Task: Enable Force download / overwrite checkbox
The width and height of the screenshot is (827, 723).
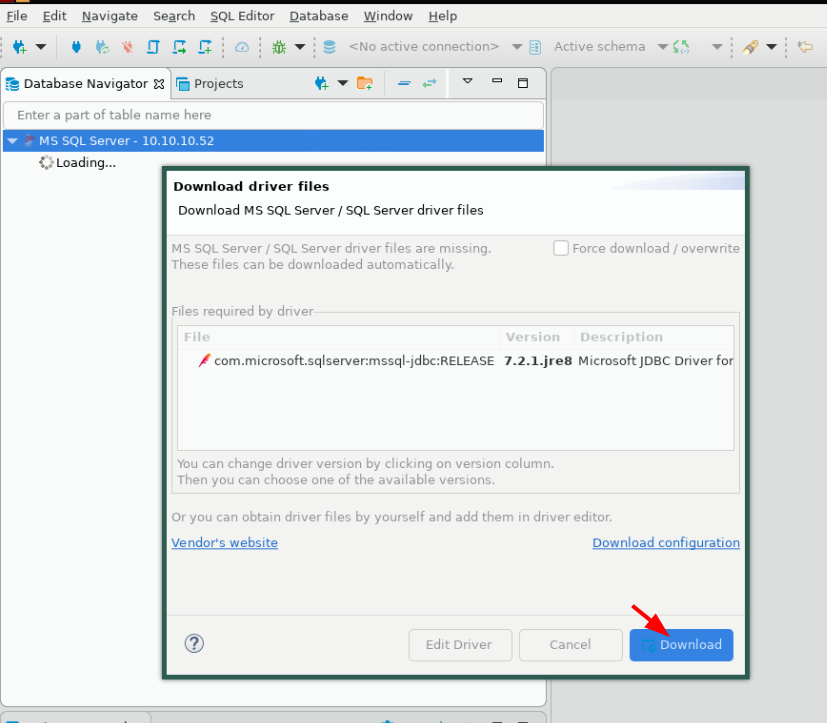Action: 561,248
